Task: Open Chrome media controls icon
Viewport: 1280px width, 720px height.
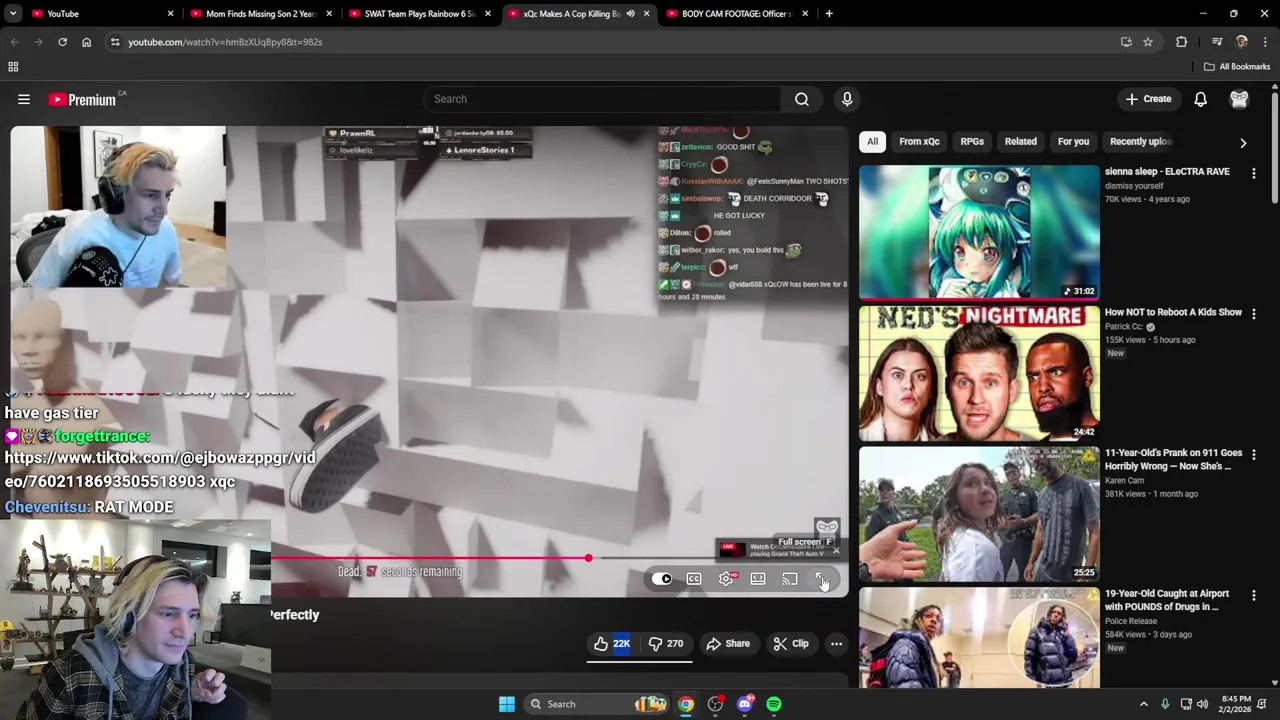Action: click(x=1217, y=42)
